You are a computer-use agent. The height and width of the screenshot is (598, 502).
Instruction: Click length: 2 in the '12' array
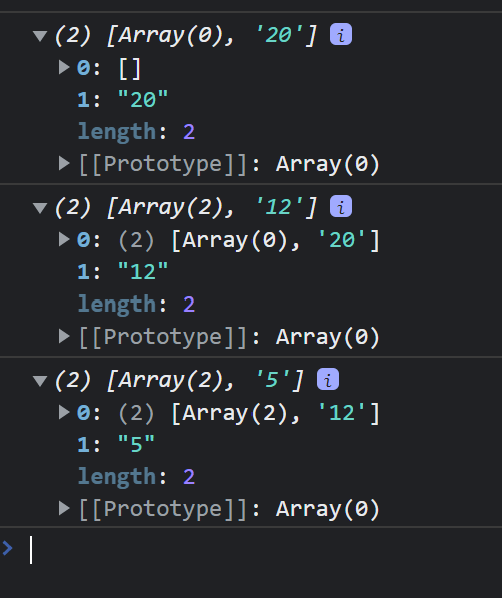[x=136, y=304]
